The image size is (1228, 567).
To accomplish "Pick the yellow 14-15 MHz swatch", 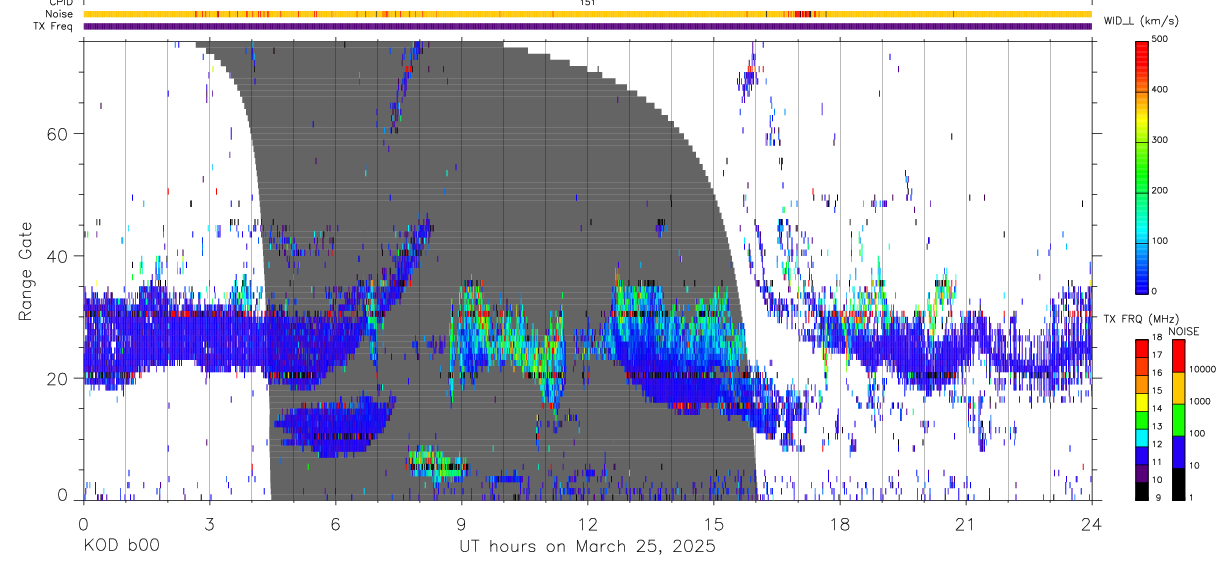I will pyautogui.click(x=1142, y=402).
